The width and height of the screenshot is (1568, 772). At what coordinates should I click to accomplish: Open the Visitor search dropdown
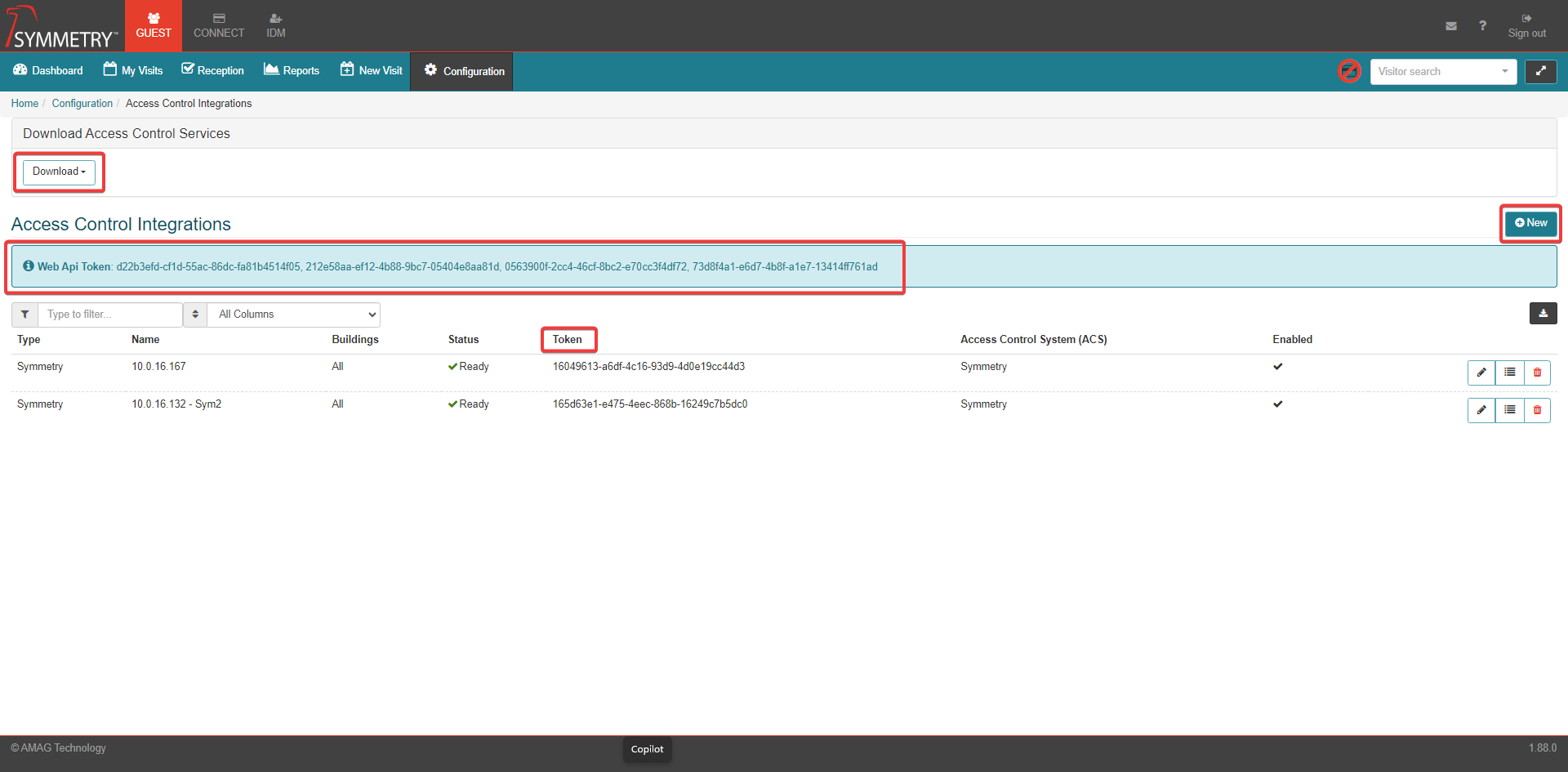(1443, 71)
